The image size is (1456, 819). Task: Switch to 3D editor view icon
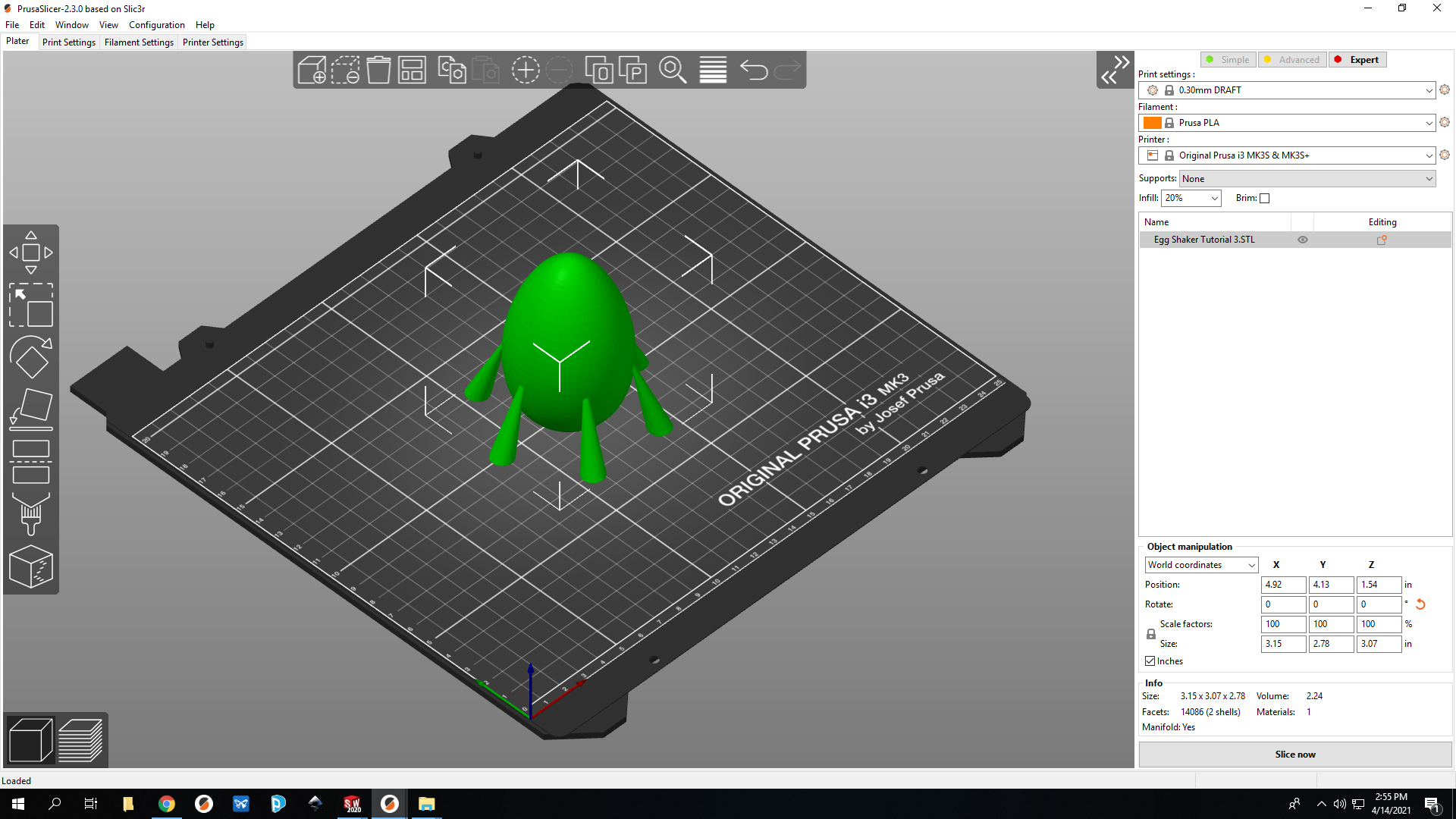click(x=30, y=740)
